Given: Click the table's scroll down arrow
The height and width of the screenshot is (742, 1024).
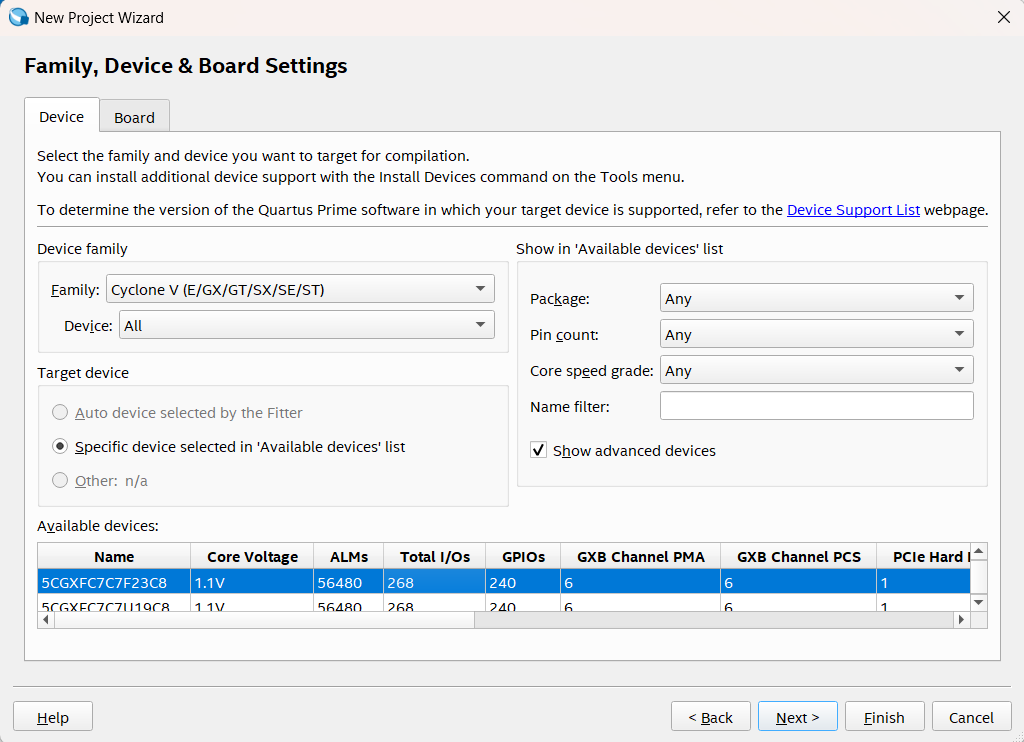Looking at the screenshot, I should tap(979, 602).
